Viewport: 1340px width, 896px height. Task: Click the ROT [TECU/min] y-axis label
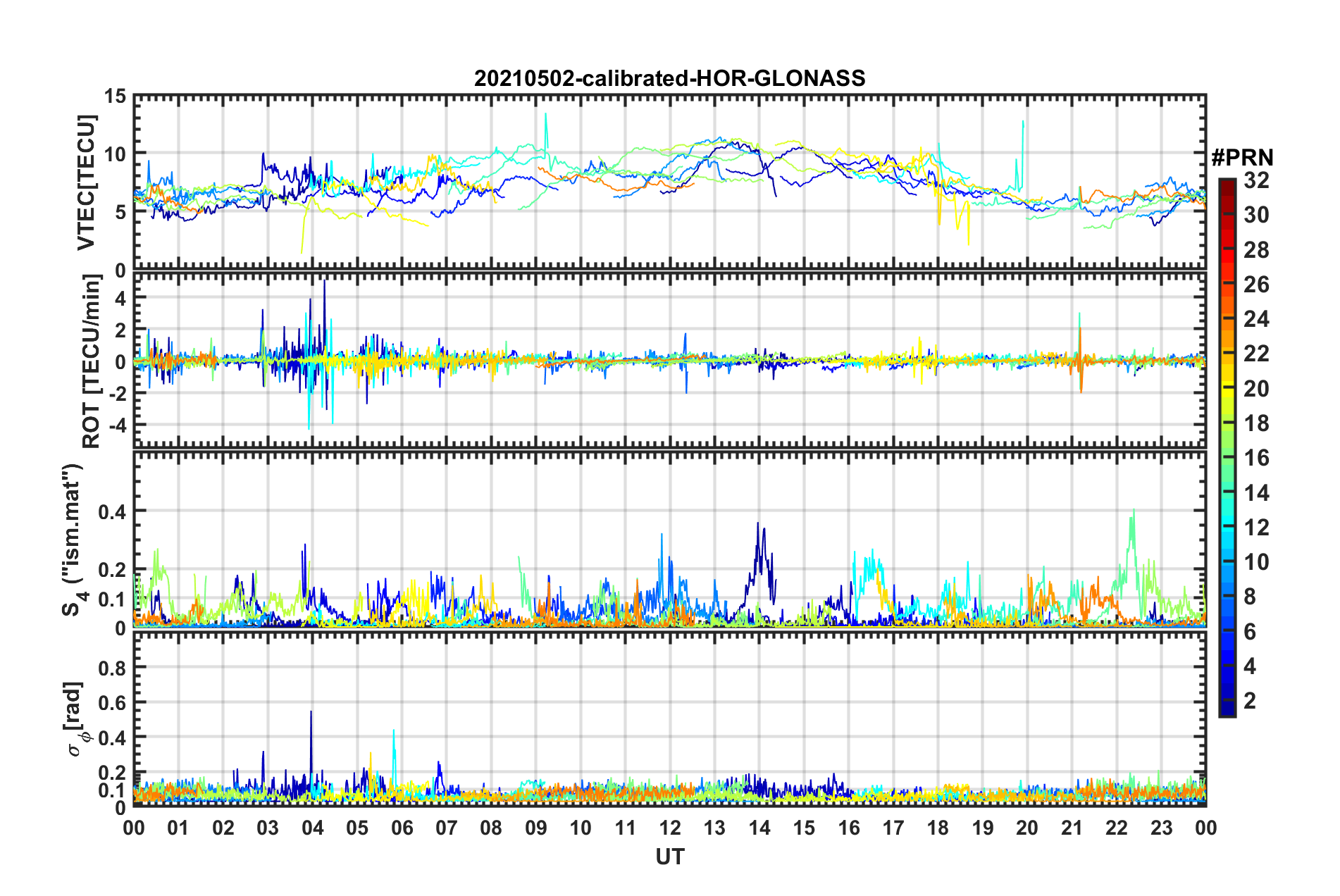(x=91, y=361)
